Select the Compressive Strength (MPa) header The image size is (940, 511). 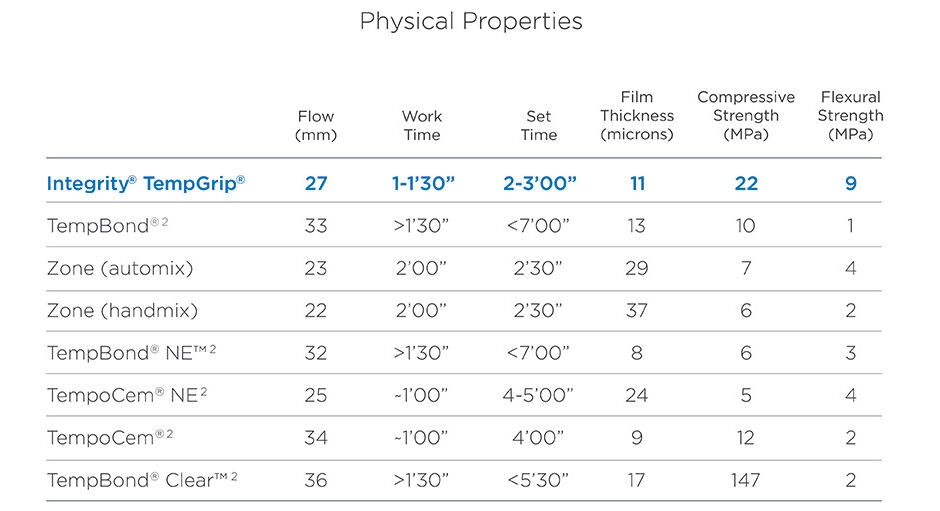[x=746, y=116]
